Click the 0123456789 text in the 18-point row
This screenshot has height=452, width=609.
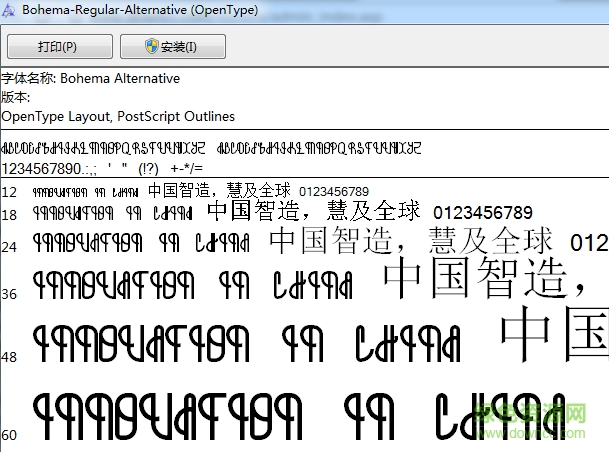coord(483,213)
